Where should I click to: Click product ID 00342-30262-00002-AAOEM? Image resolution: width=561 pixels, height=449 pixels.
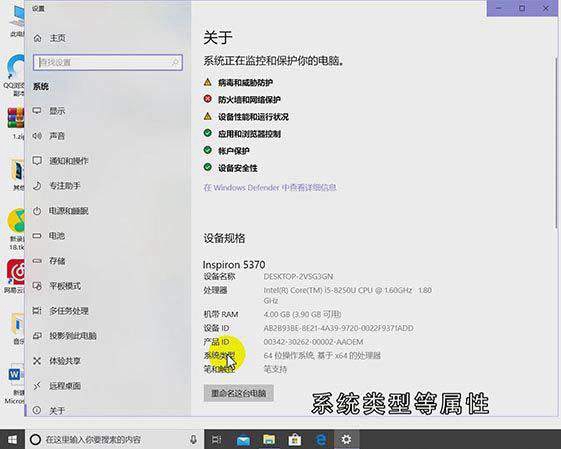[313, 342]
